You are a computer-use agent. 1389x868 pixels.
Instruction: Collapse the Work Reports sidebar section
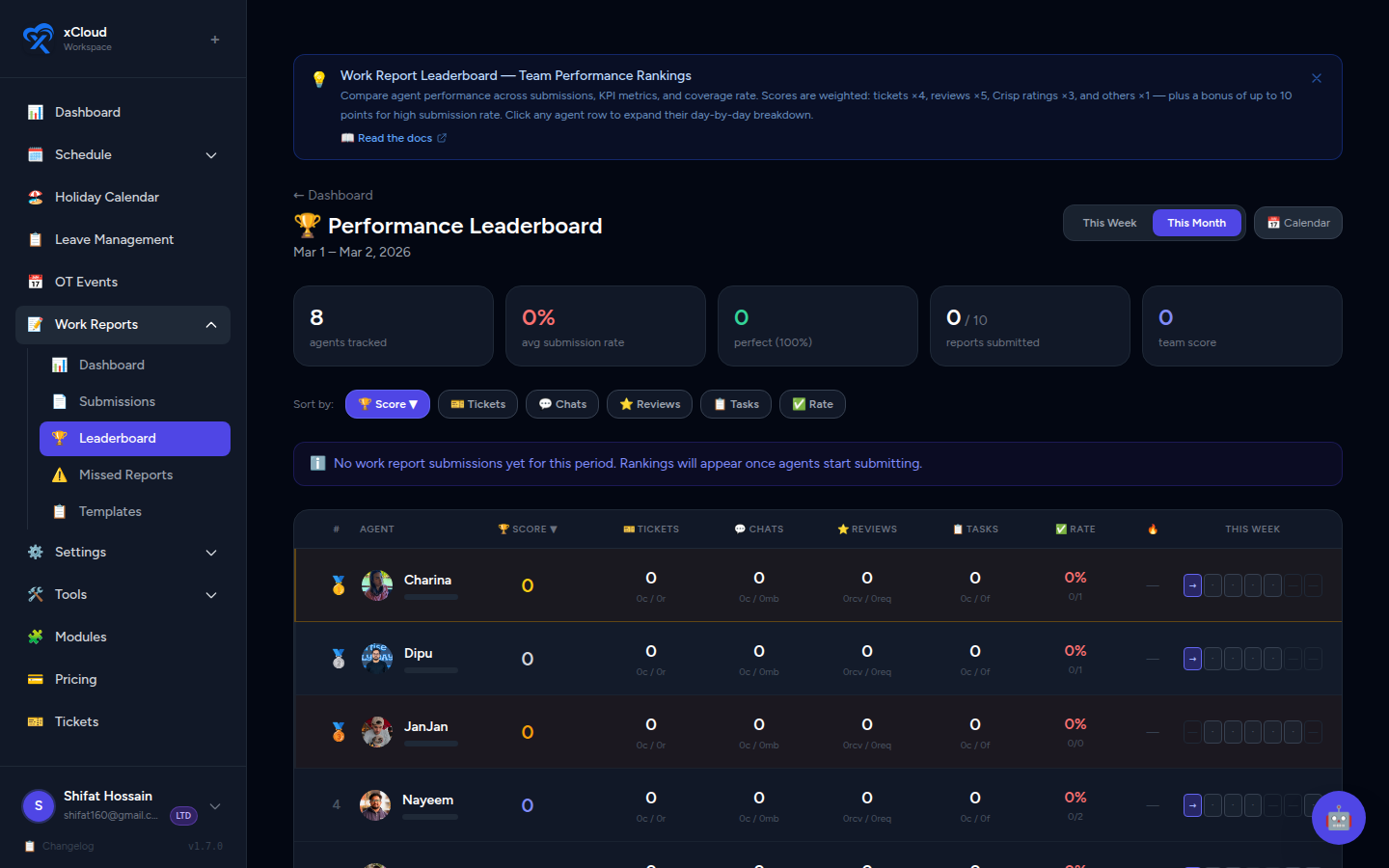click(x=211, y=325)
